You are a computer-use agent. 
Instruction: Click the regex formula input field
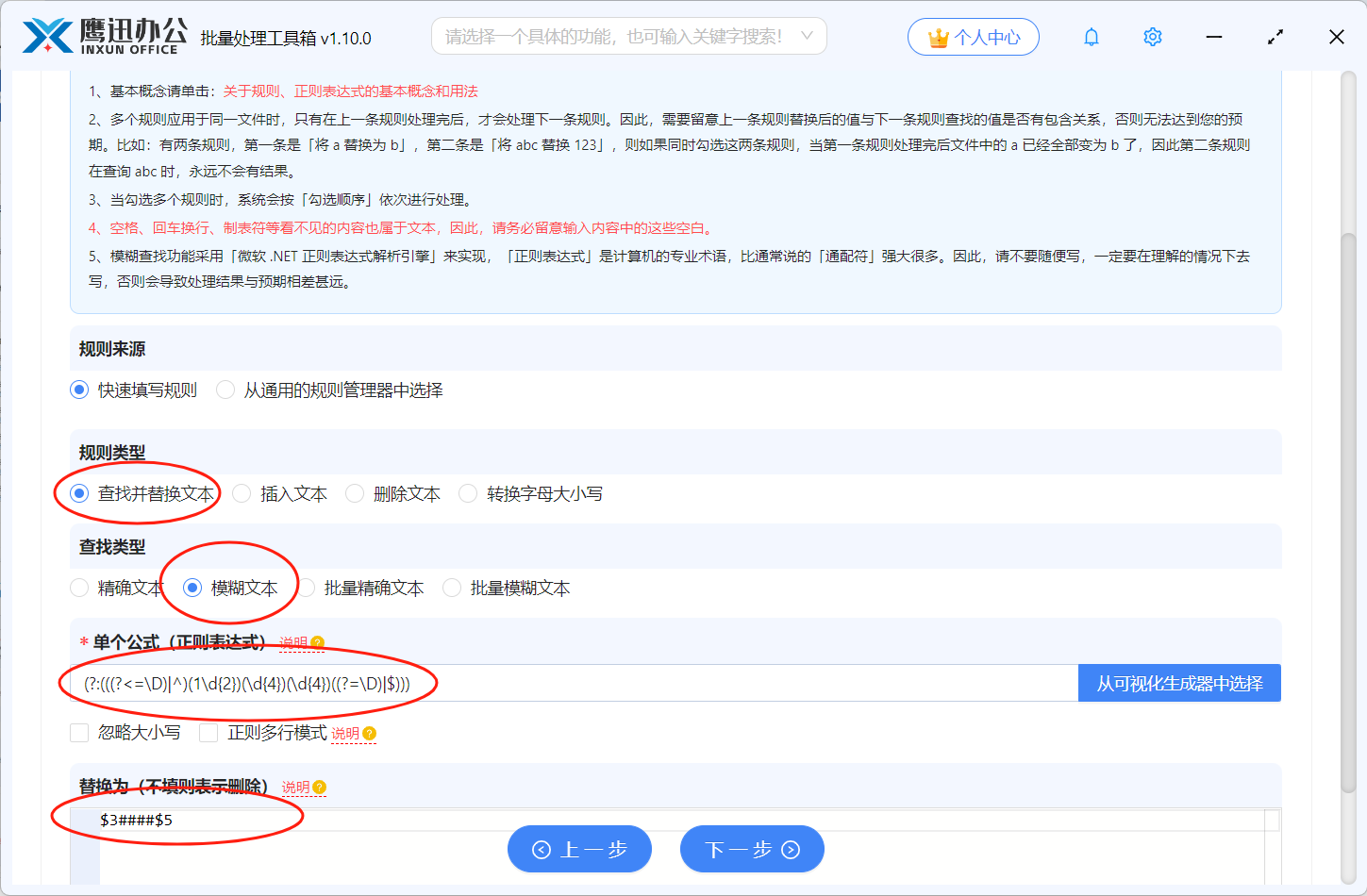click(x=575, y=684)
